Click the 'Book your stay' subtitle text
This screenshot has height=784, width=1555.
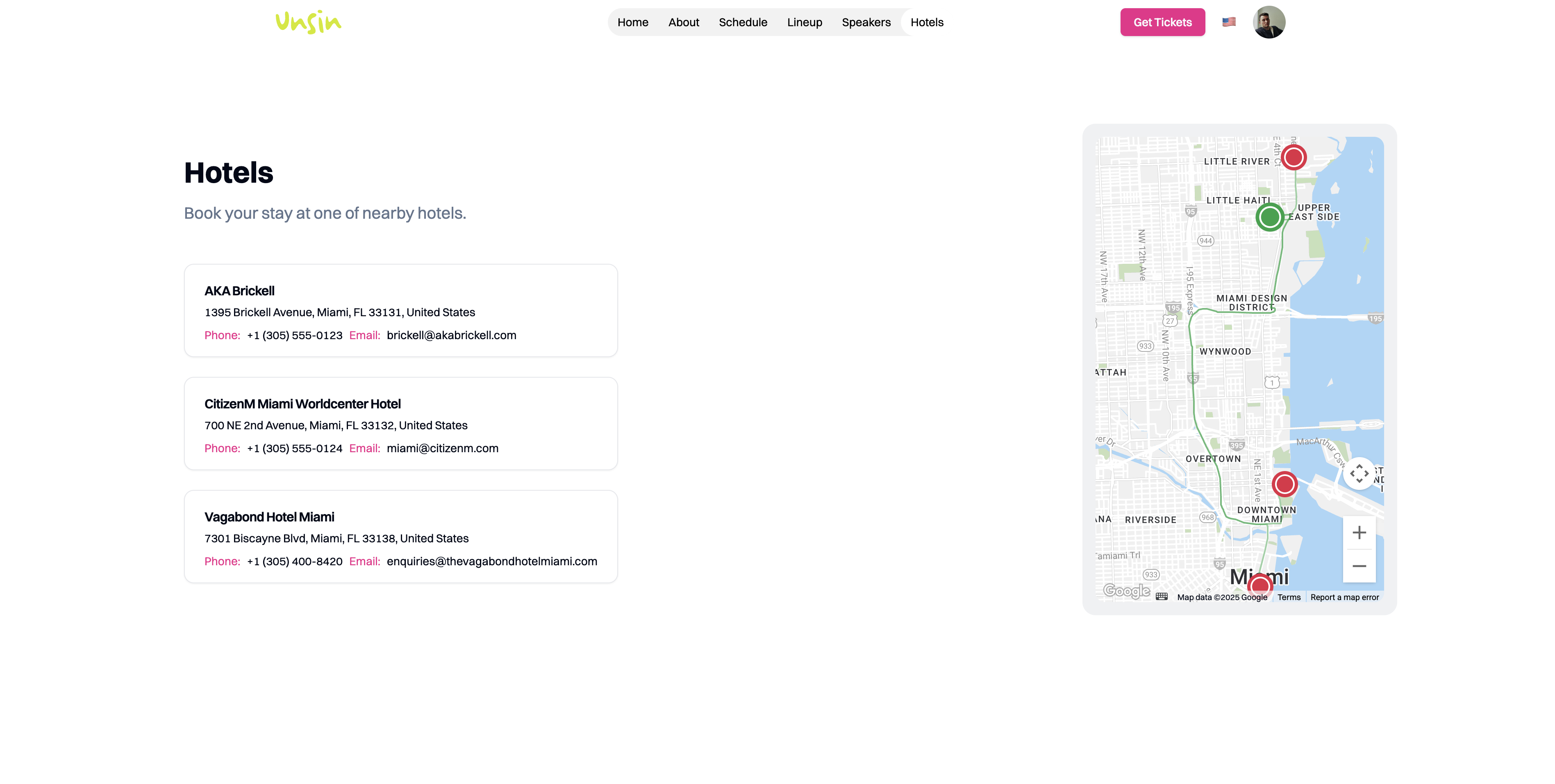325,213
